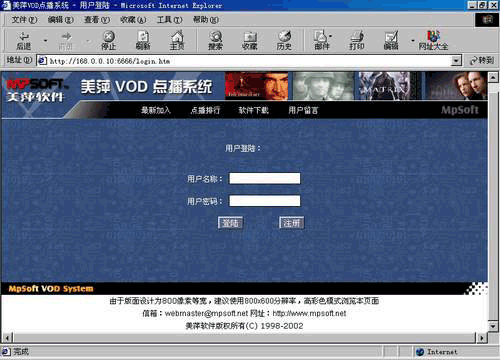Click the Refresh (刷新) toolbar icon
500x360 pixels.
143,40
